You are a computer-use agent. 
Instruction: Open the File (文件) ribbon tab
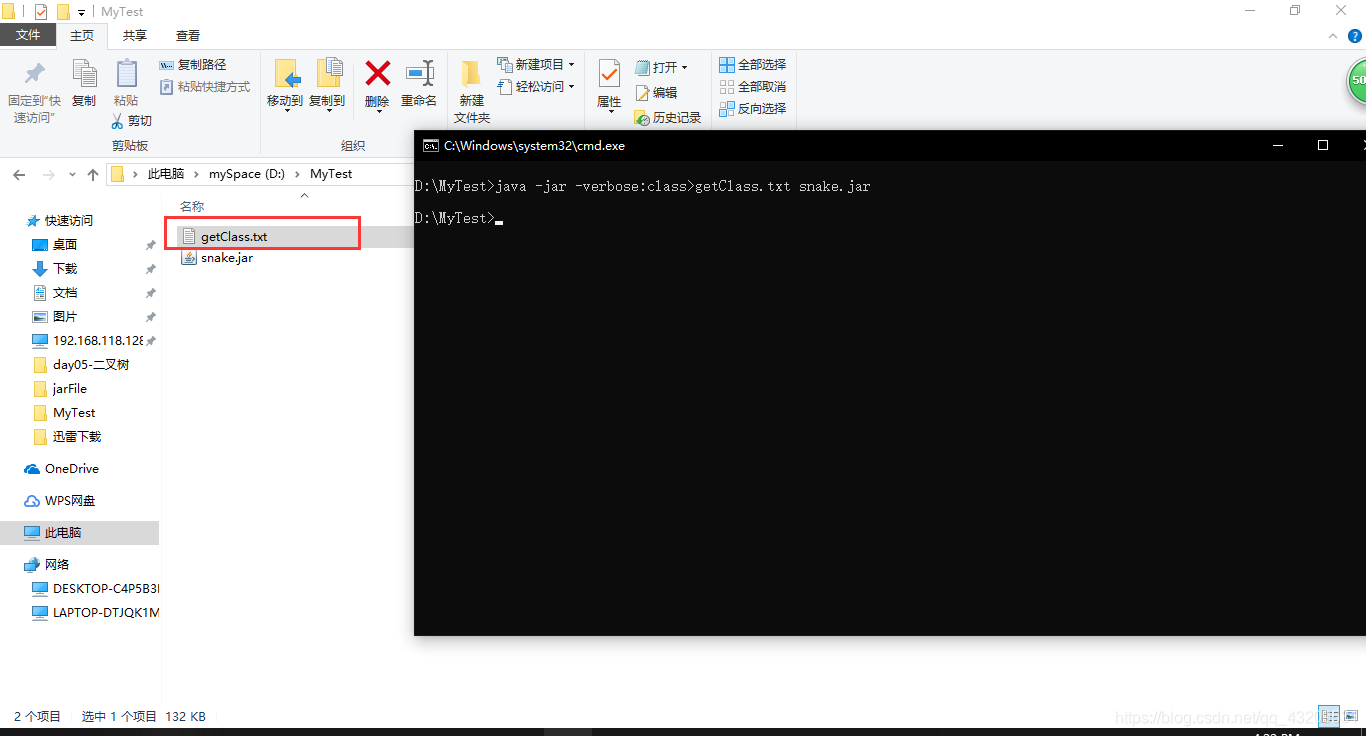(x=28, y=35)
